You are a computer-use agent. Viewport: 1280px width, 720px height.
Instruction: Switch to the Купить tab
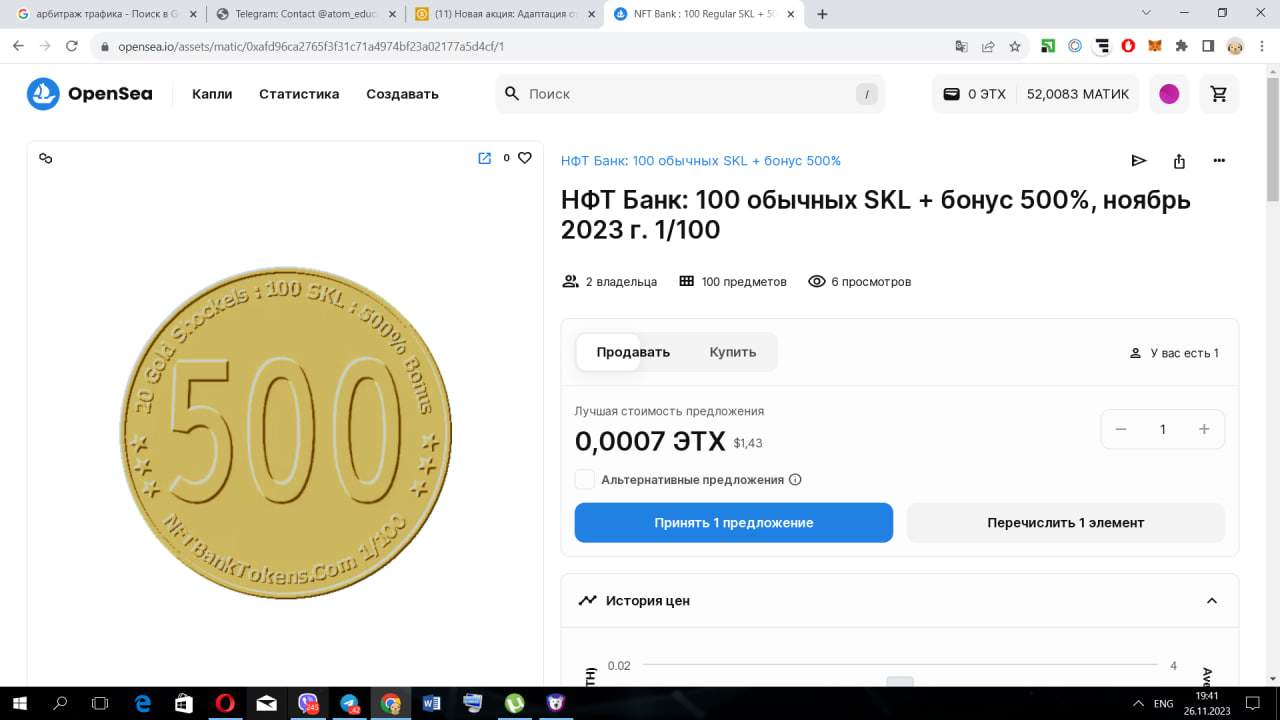(x=732, y=352)
